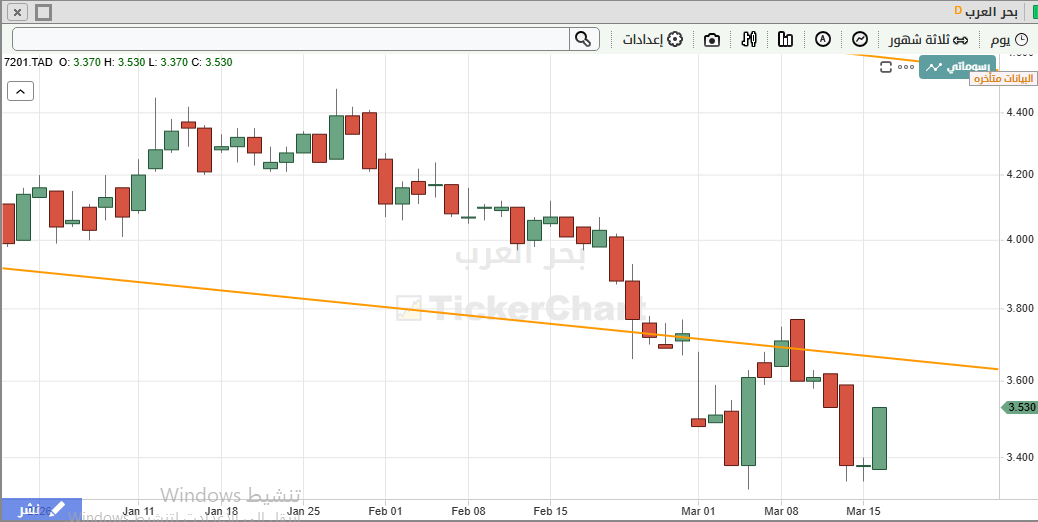Toggle the رسوماتي drawings button
The height and width of the screenshot is (522, 1038).
(959, 67)
